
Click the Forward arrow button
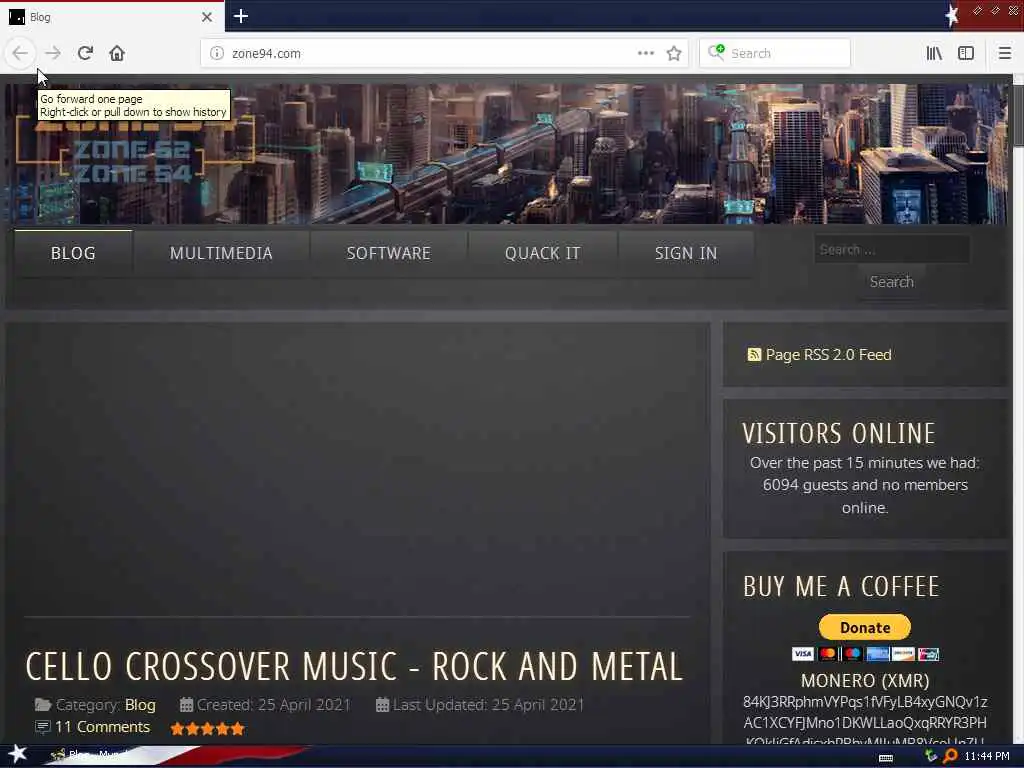[x=53, y=53]
